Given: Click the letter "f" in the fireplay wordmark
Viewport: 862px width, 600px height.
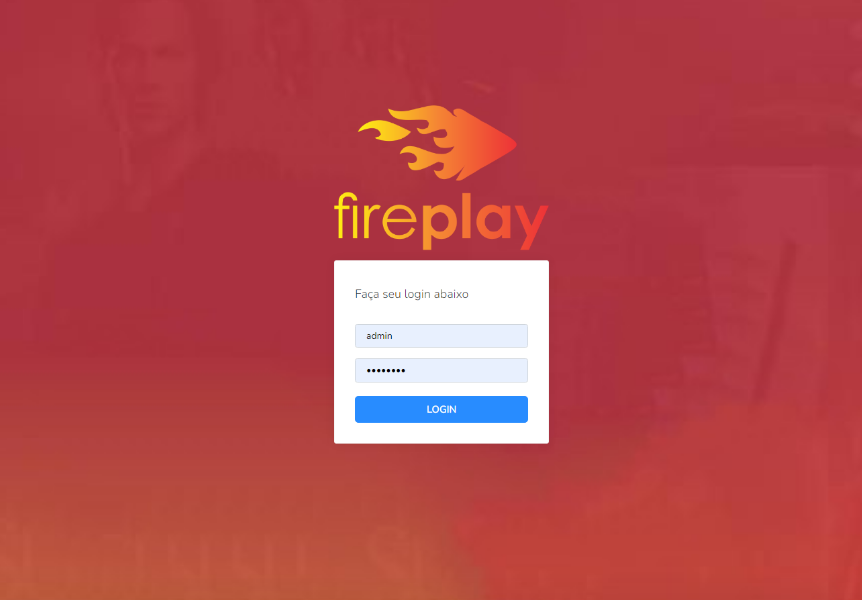Looking at the screenshot, I should (341, 216).
